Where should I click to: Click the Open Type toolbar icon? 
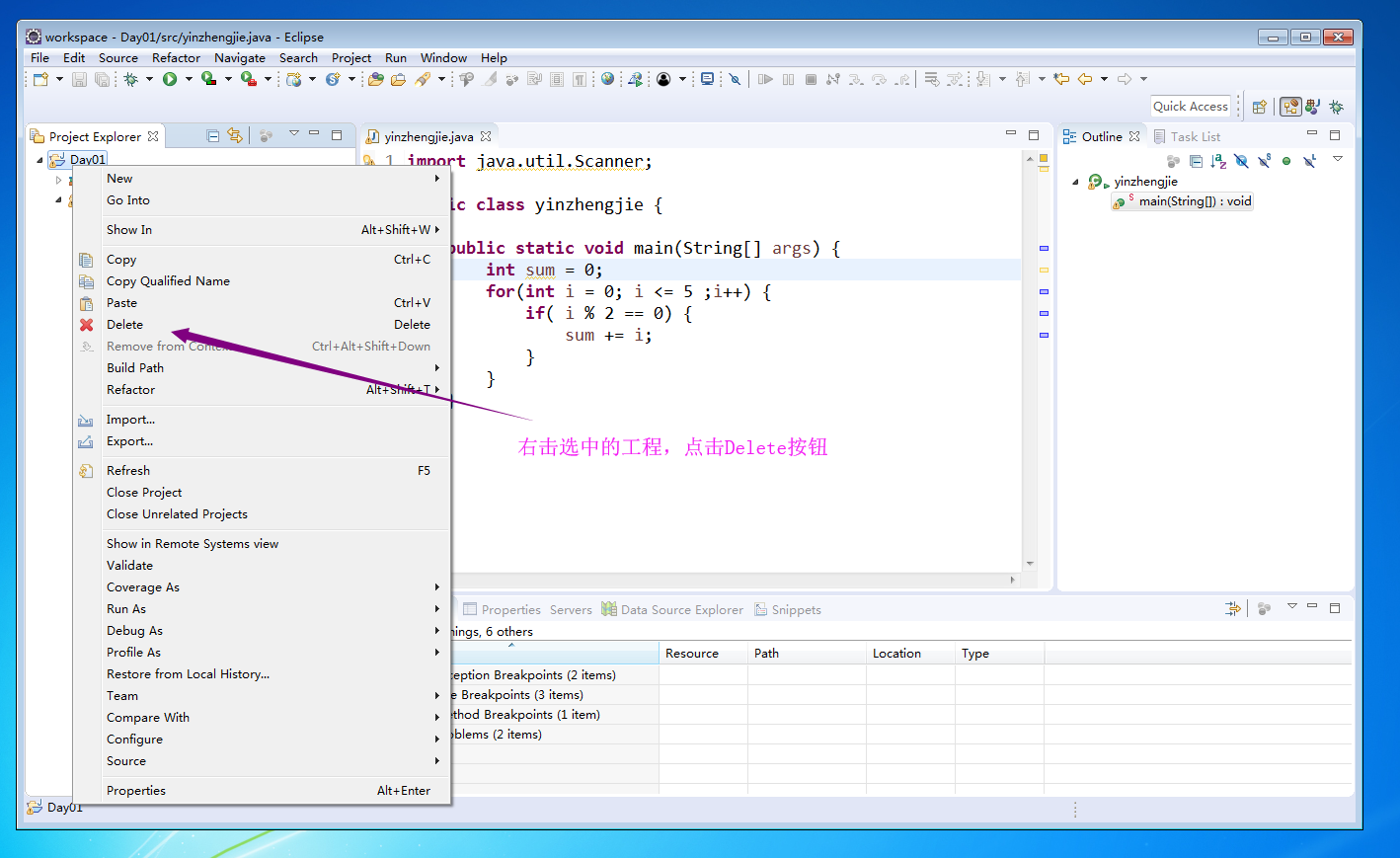(x=376, y=79)
